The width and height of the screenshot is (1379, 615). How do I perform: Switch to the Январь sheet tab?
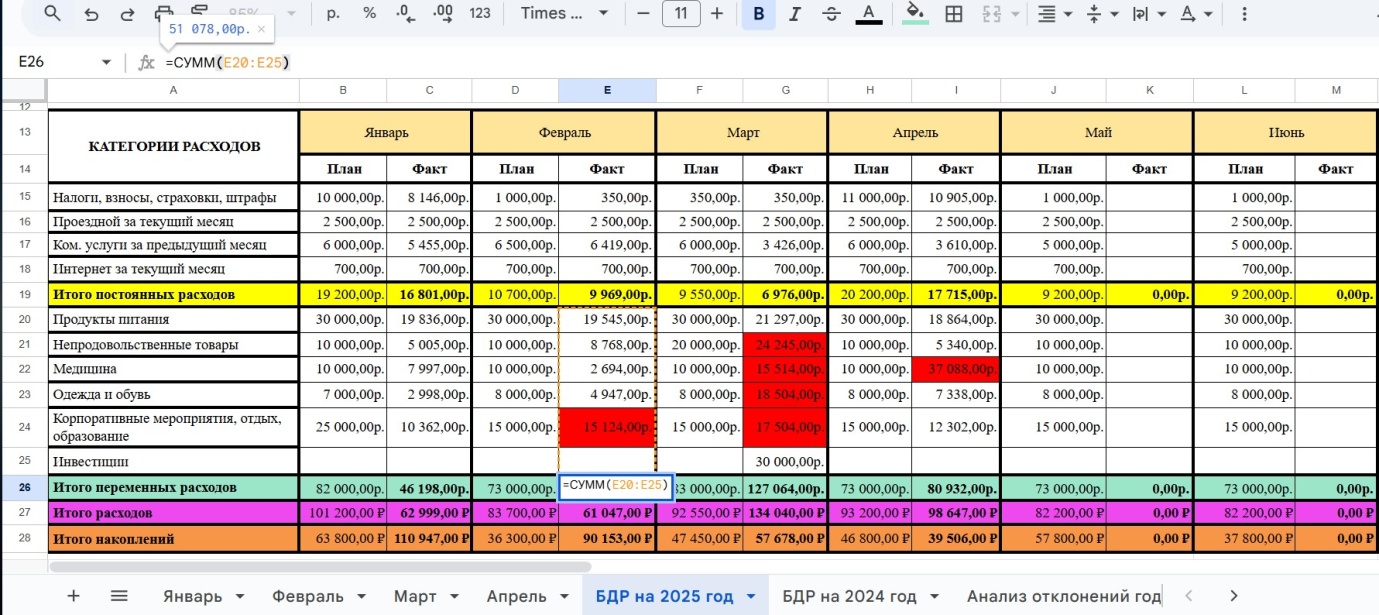point(193,596)
